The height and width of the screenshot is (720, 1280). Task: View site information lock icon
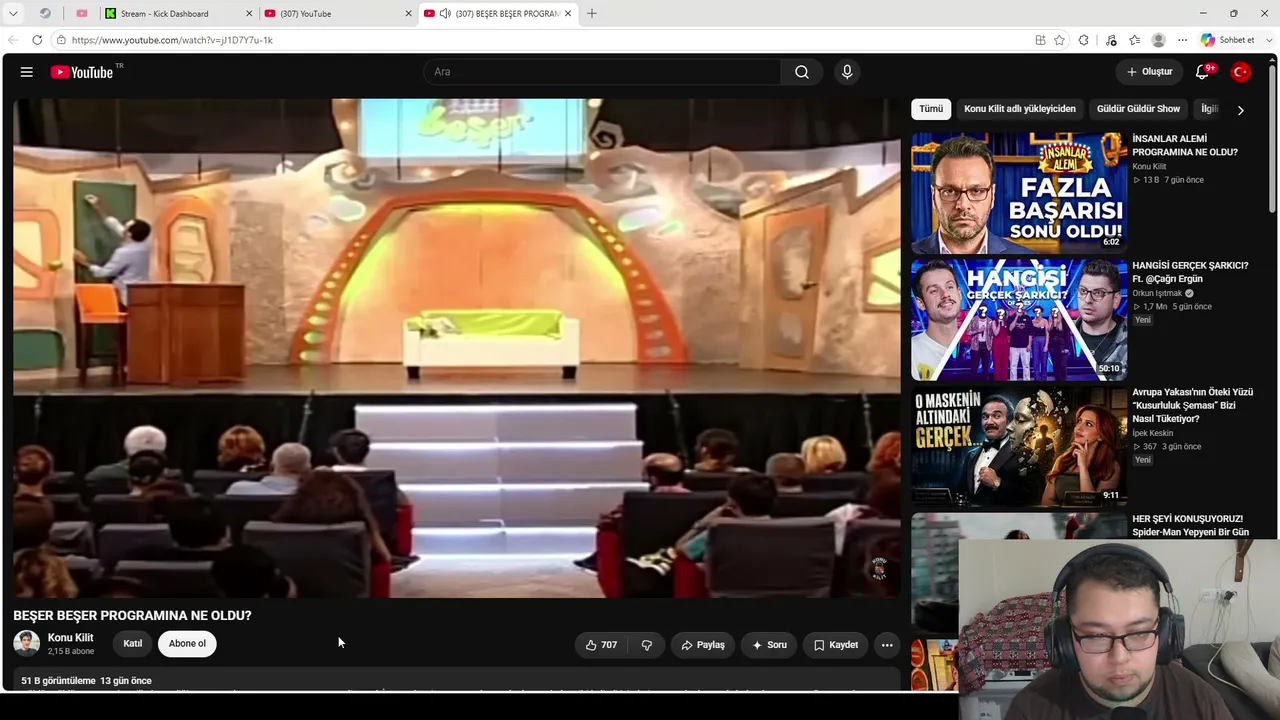[x=61, y=40]
